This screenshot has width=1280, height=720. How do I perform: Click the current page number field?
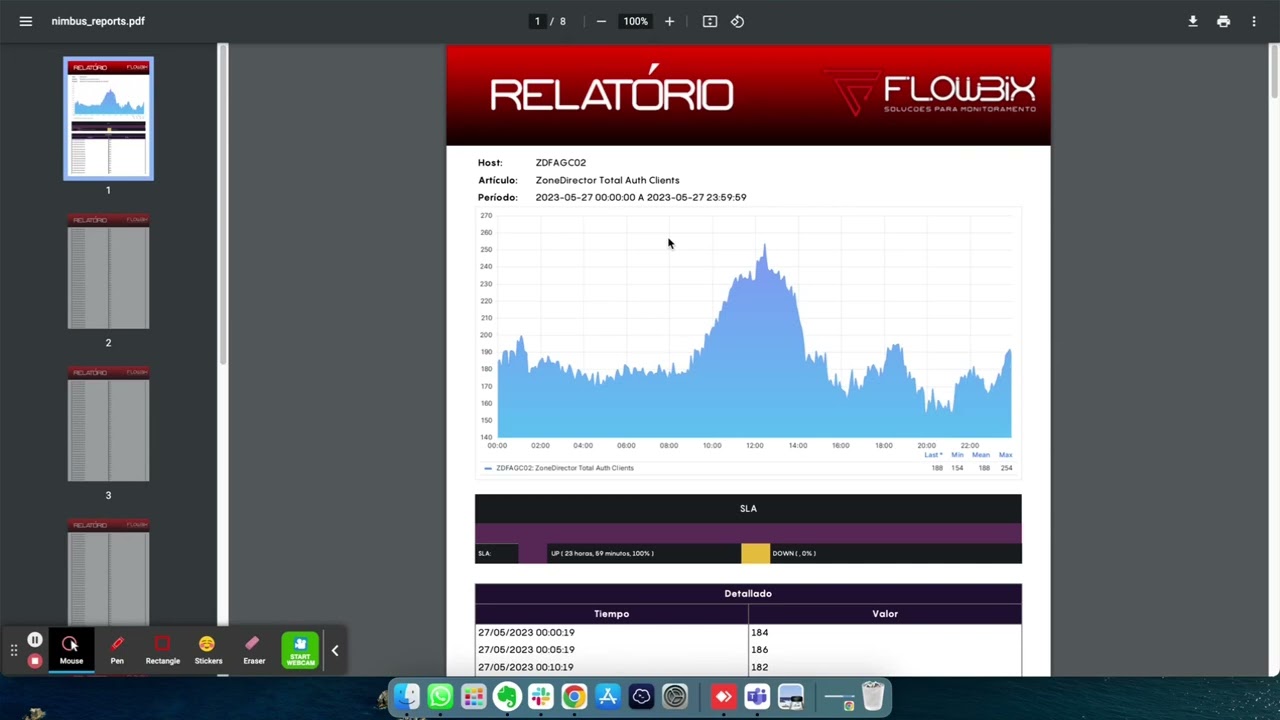point(537,21)
